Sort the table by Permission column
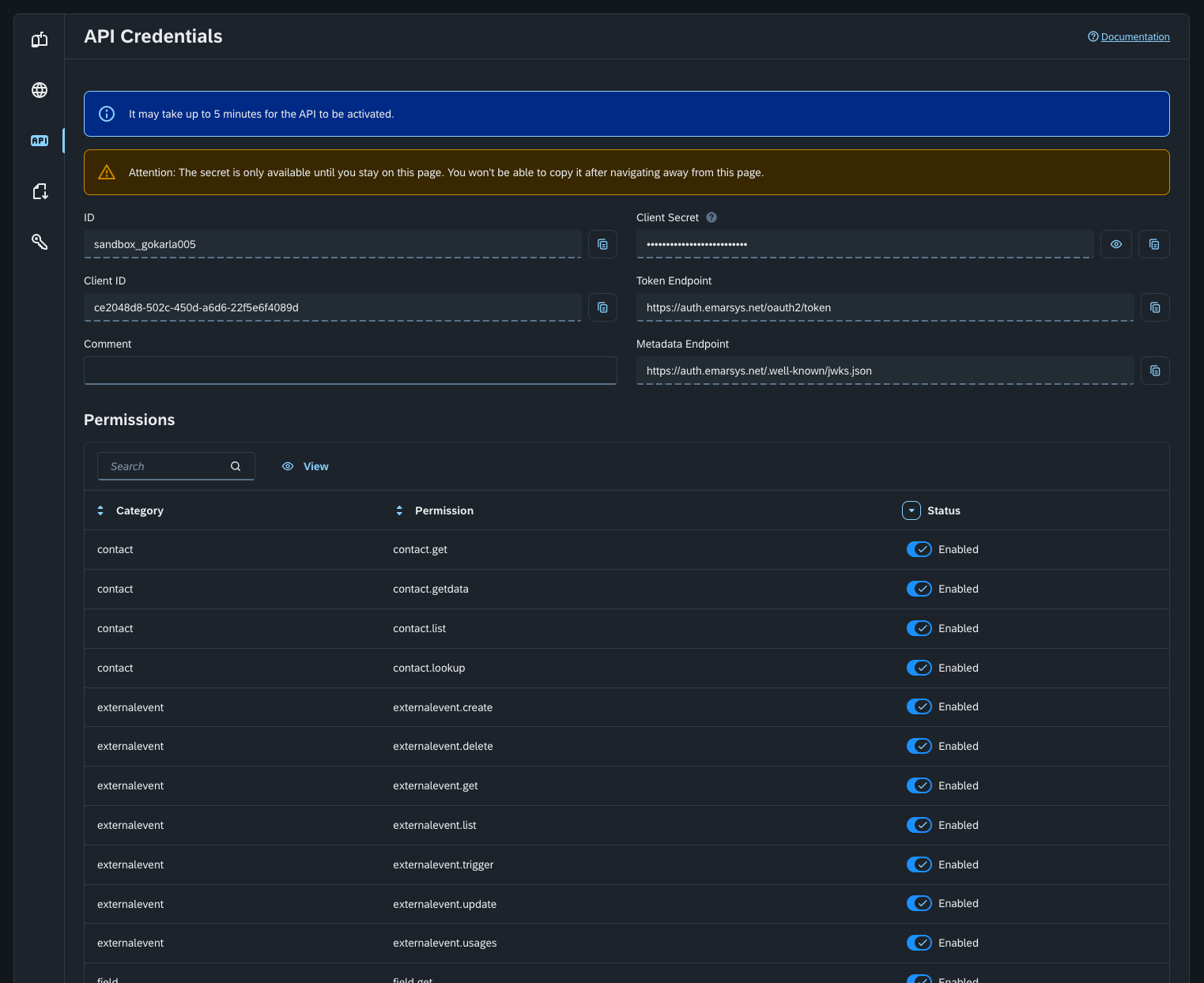Image resolution: width=1204 pixels, height=983 pixels. tap(399, 510)
